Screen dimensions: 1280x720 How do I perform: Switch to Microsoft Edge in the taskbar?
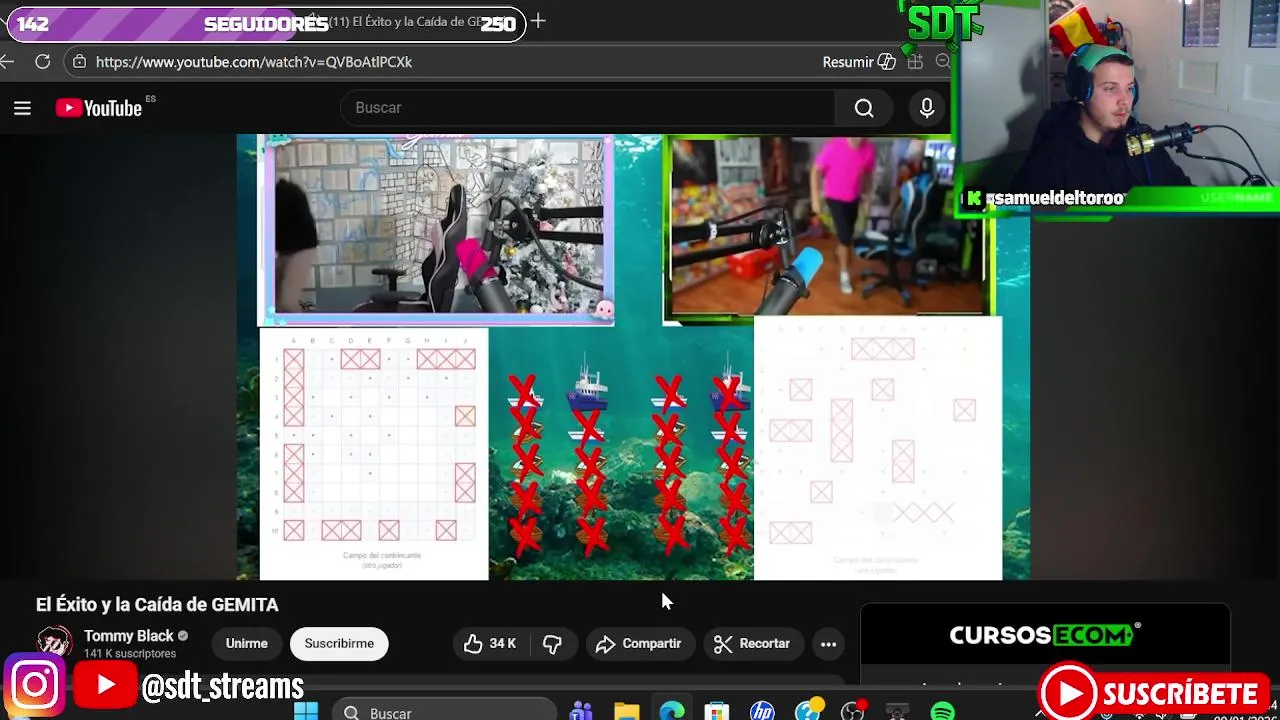(x=672, y=712)
